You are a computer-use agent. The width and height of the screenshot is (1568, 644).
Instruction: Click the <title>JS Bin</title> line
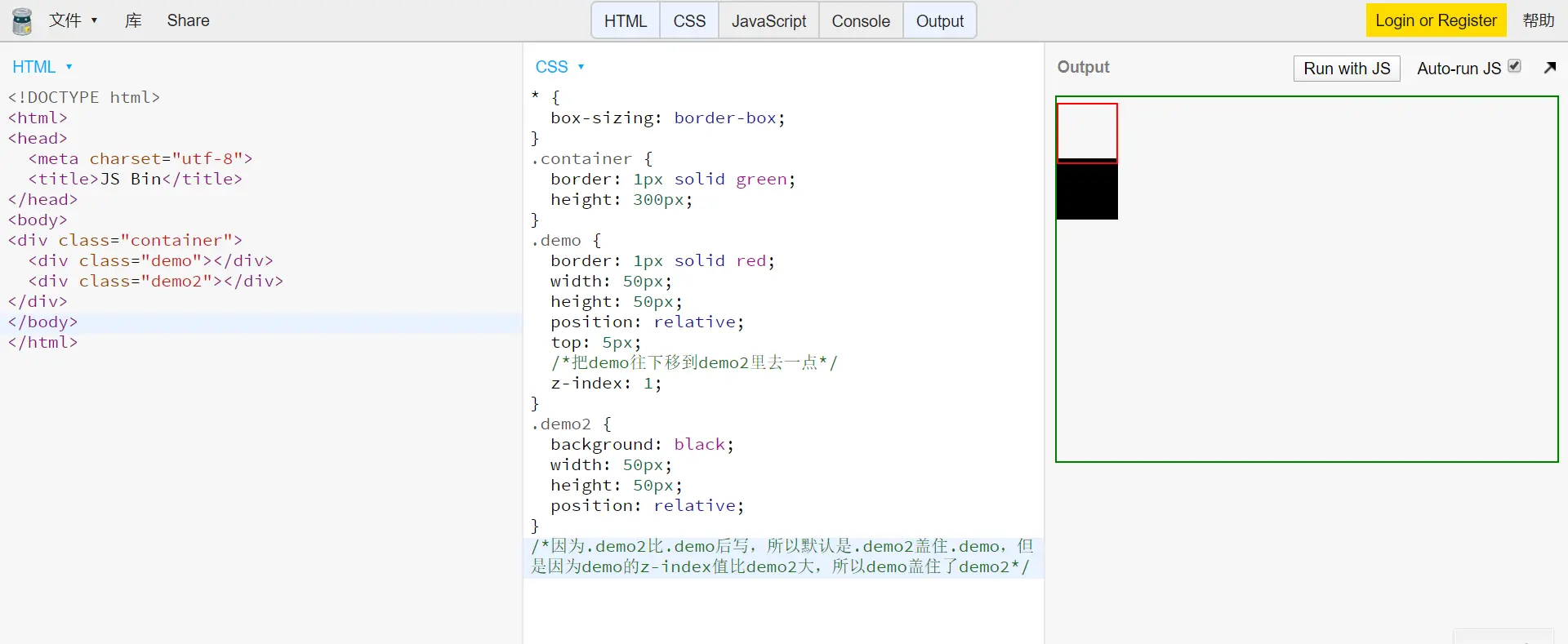point(136,179)
